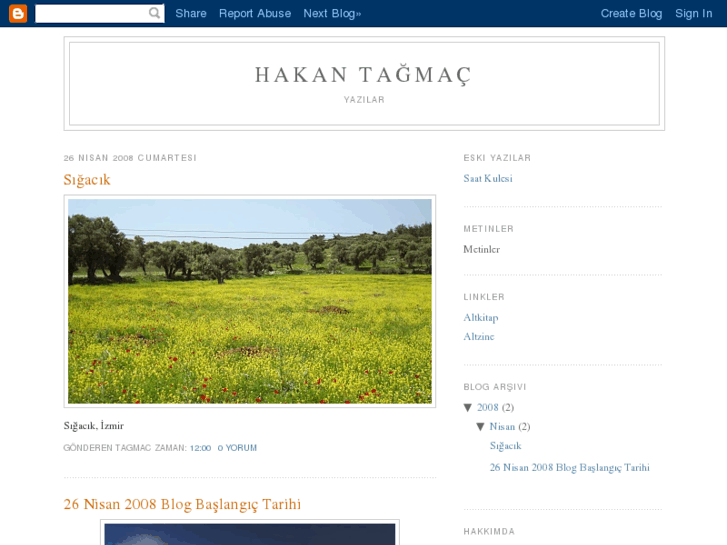Click Report Abuse in the navbar

[255, 13]
